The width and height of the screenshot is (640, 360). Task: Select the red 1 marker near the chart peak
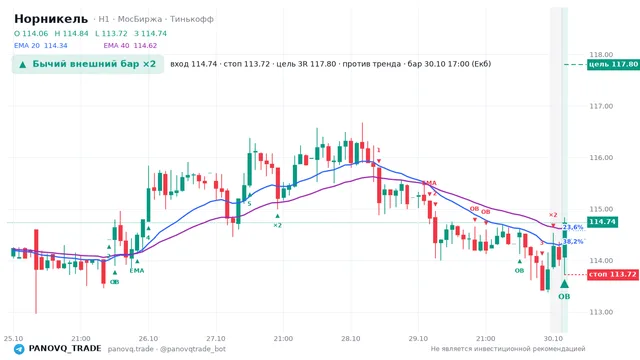click(379, 151)
